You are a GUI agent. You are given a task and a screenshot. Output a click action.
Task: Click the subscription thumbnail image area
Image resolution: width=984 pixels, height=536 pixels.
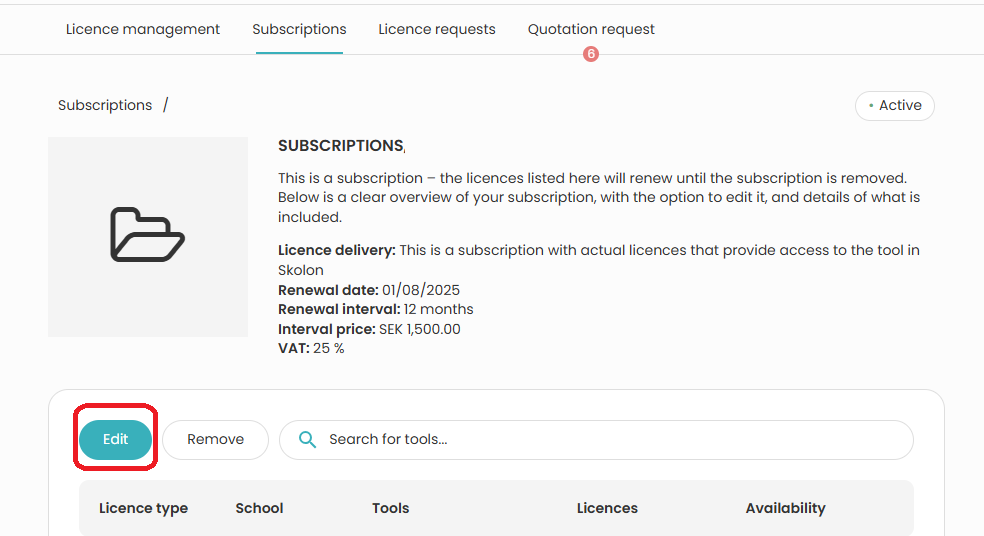coord(148,237)
